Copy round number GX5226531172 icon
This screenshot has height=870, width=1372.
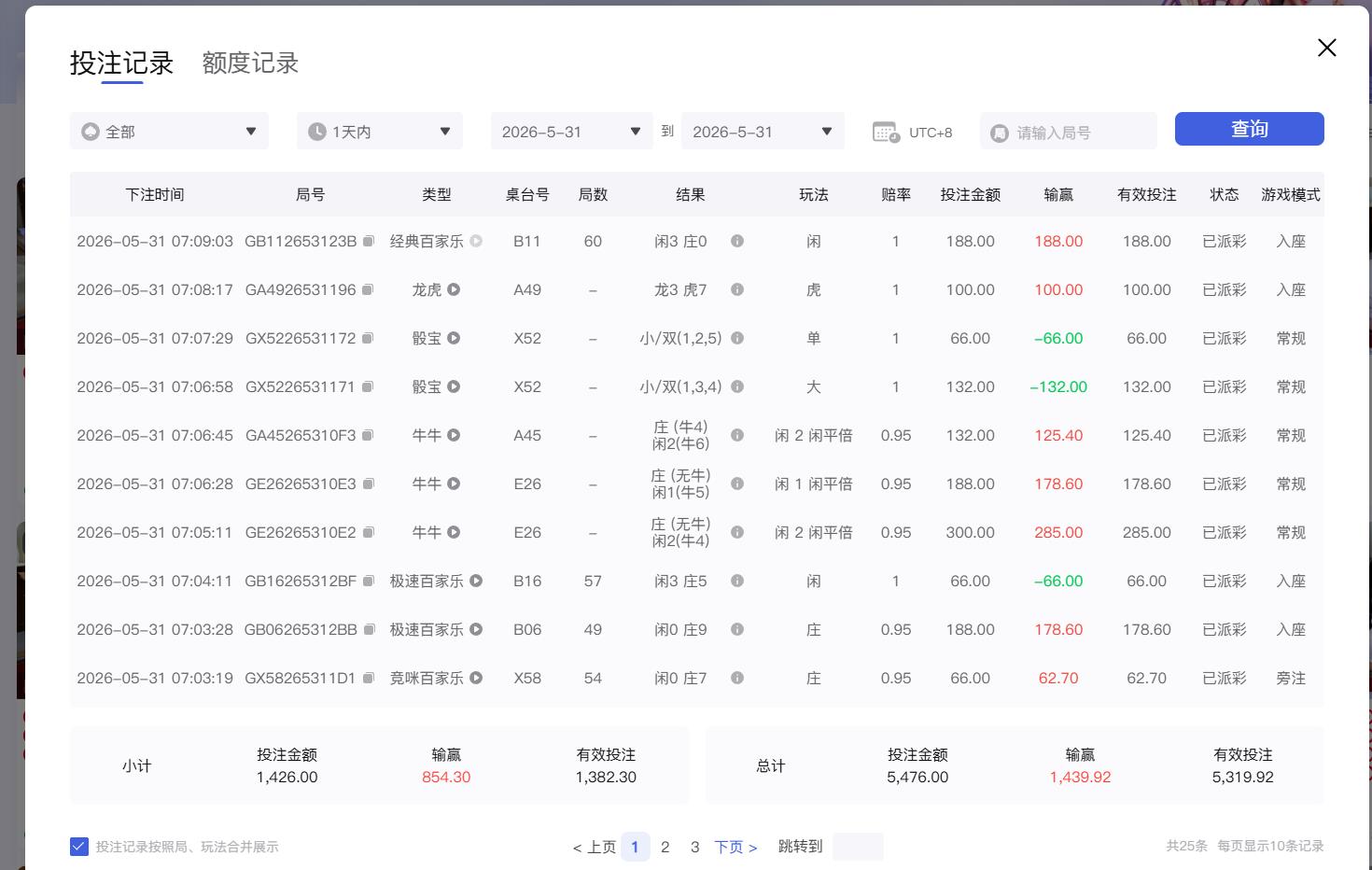368,338
